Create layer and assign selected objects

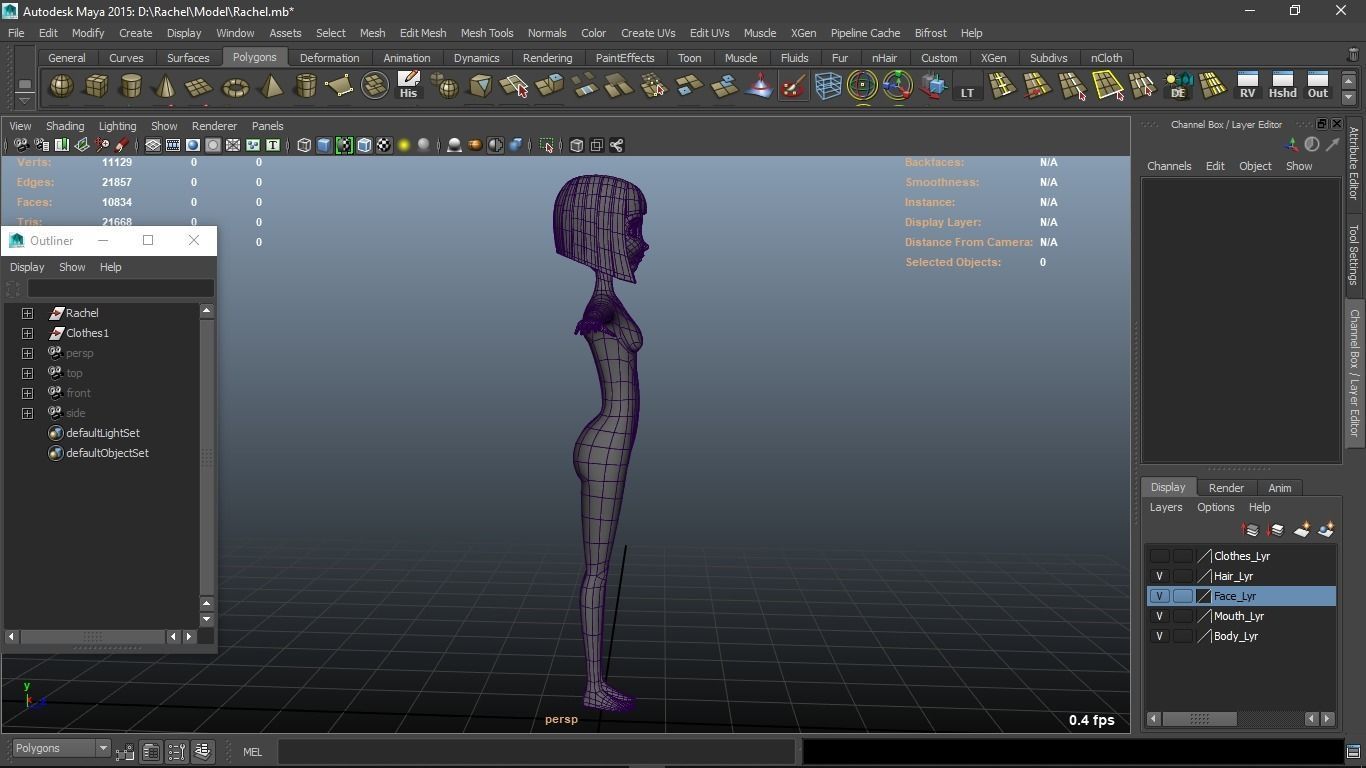[1326, 530]
